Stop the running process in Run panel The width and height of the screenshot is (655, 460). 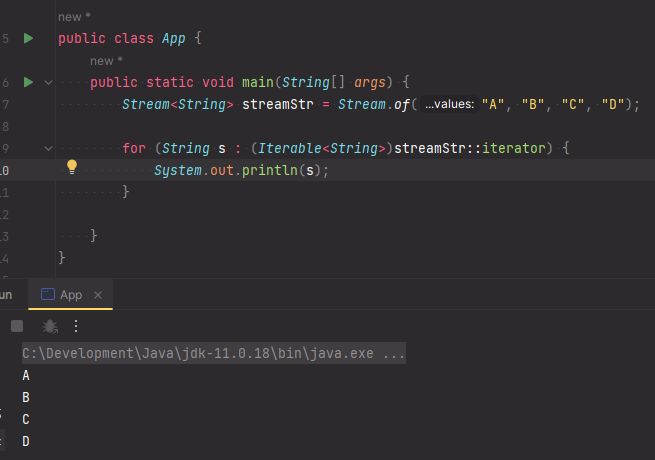click(x=17, y=326)
